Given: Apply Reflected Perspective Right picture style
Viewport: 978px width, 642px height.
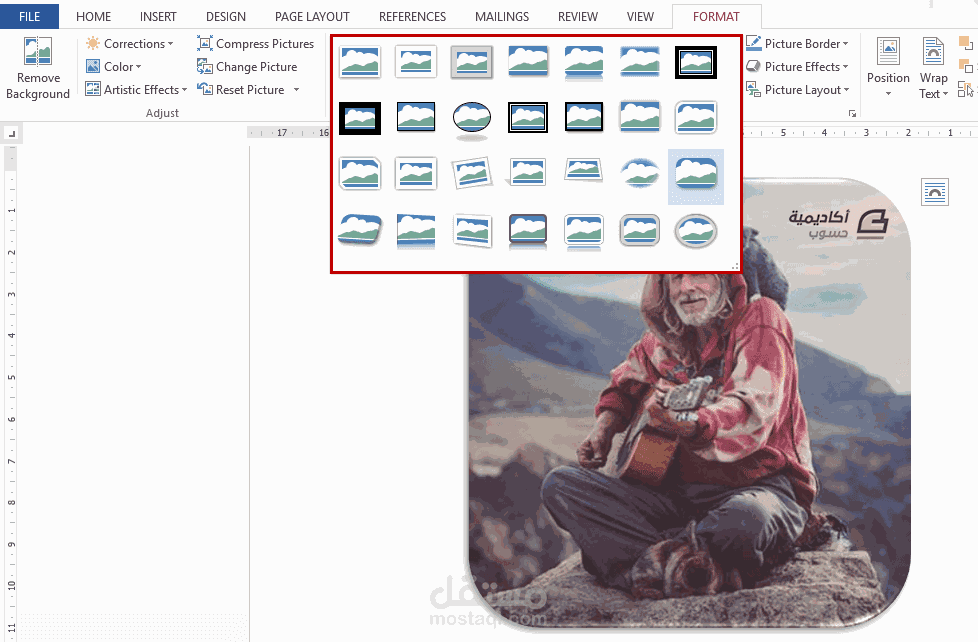Looking at the screenshot, I should [416, 230].
